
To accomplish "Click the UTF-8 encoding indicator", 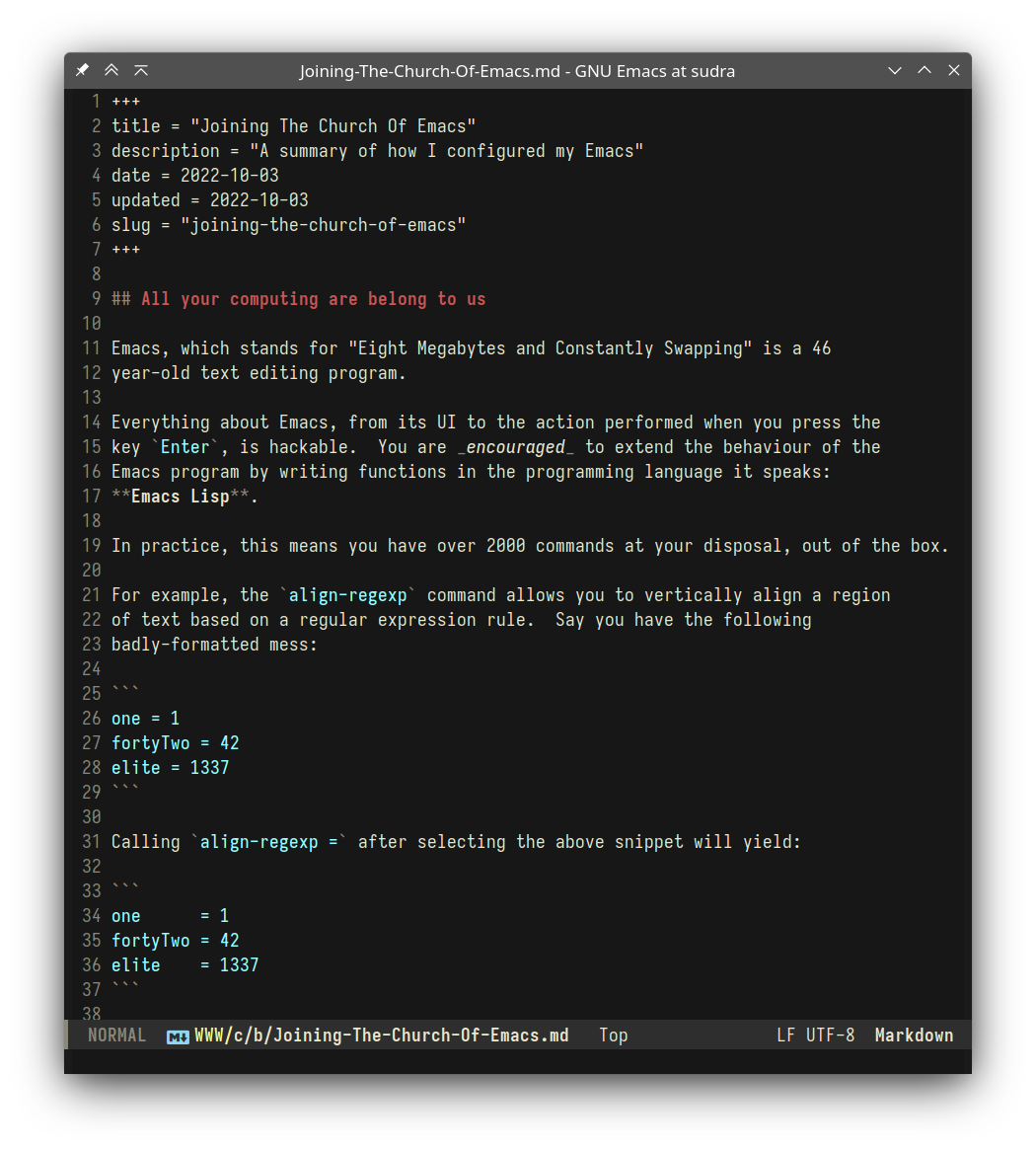I will pos(830,1035).
